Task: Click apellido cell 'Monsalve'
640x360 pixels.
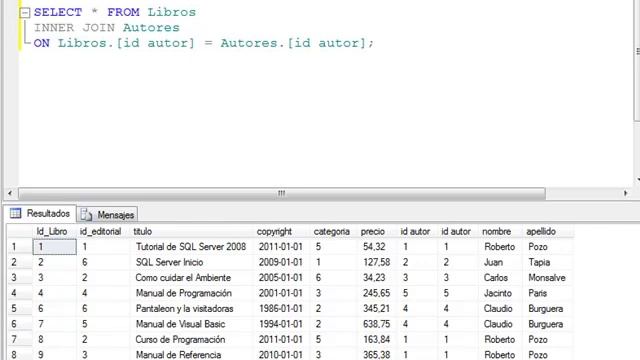Action: point(548,278)
